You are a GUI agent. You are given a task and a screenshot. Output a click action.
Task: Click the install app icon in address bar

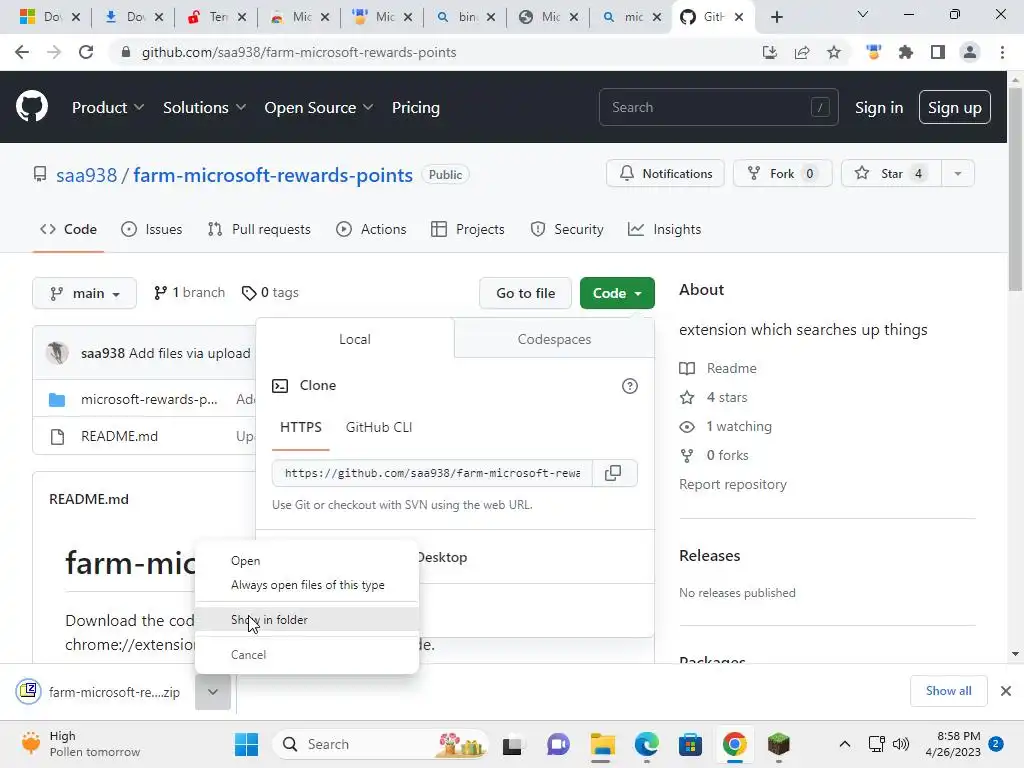[x=770, y=52]
